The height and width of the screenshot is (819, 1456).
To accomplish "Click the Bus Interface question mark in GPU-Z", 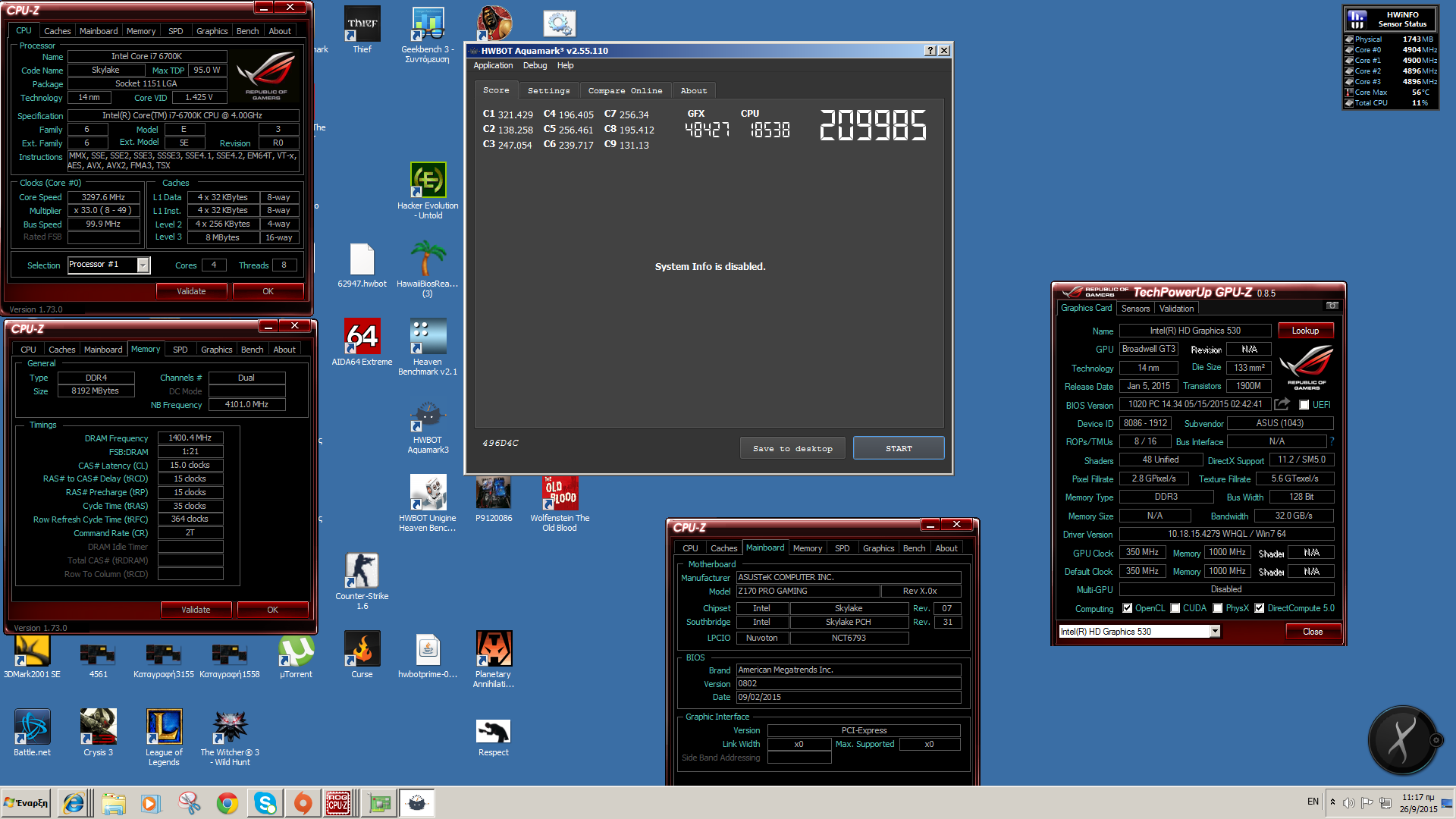I will (x=1332, y=441).
